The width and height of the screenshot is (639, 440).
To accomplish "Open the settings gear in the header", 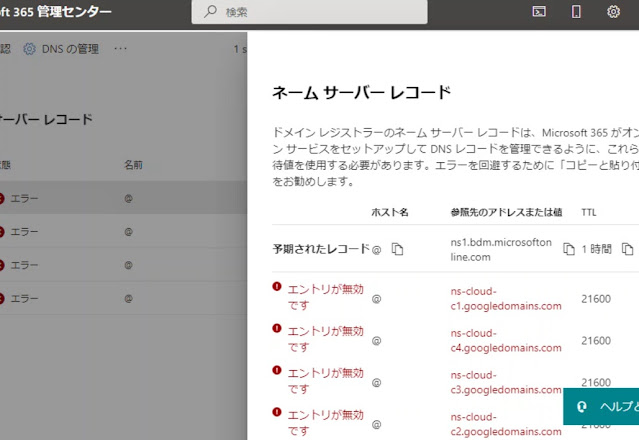I will [613, 11].
